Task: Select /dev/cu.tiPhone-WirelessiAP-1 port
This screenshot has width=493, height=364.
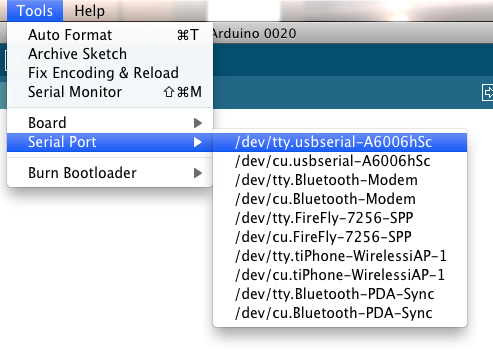Action: click(340, 275)
